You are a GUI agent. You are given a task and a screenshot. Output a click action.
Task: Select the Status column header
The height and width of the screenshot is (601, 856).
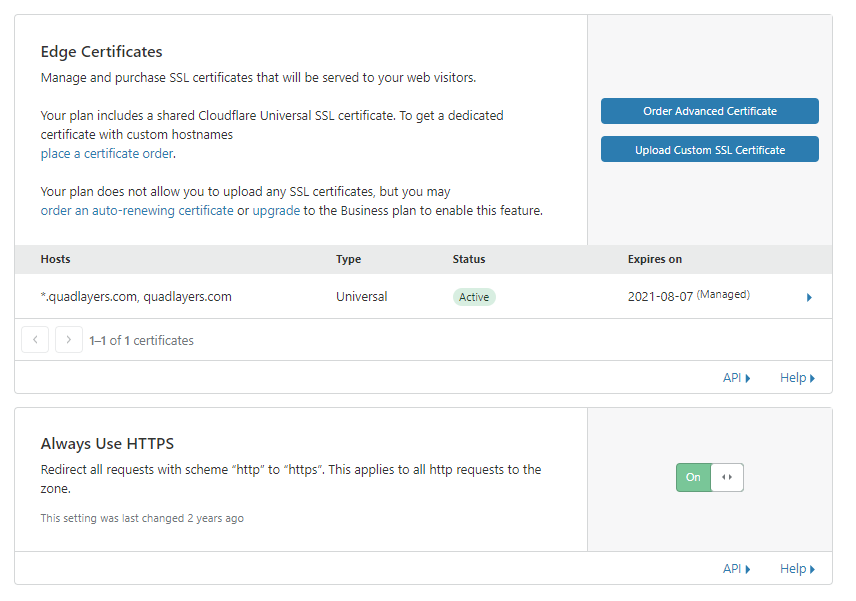tap(468, 259)
